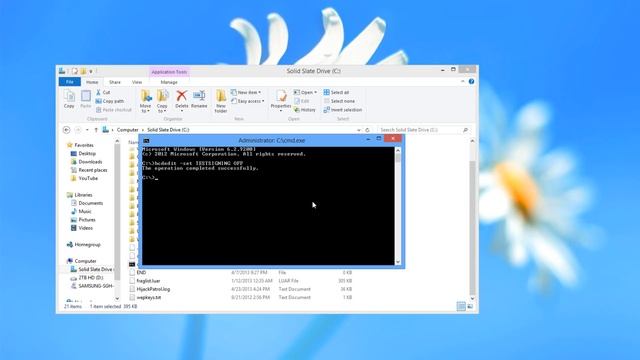Viewport: 640px width, 360px height.
Task: Click the Application Tools contextual tab
Action: (x=169, y=72)
